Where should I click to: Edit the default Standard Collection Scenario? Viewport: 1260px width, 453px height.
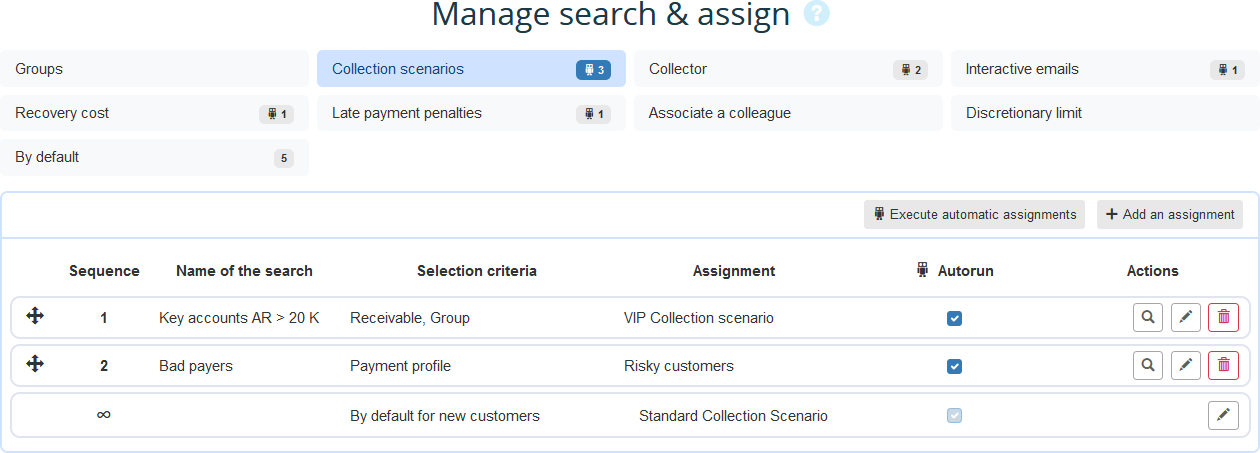1223,415
